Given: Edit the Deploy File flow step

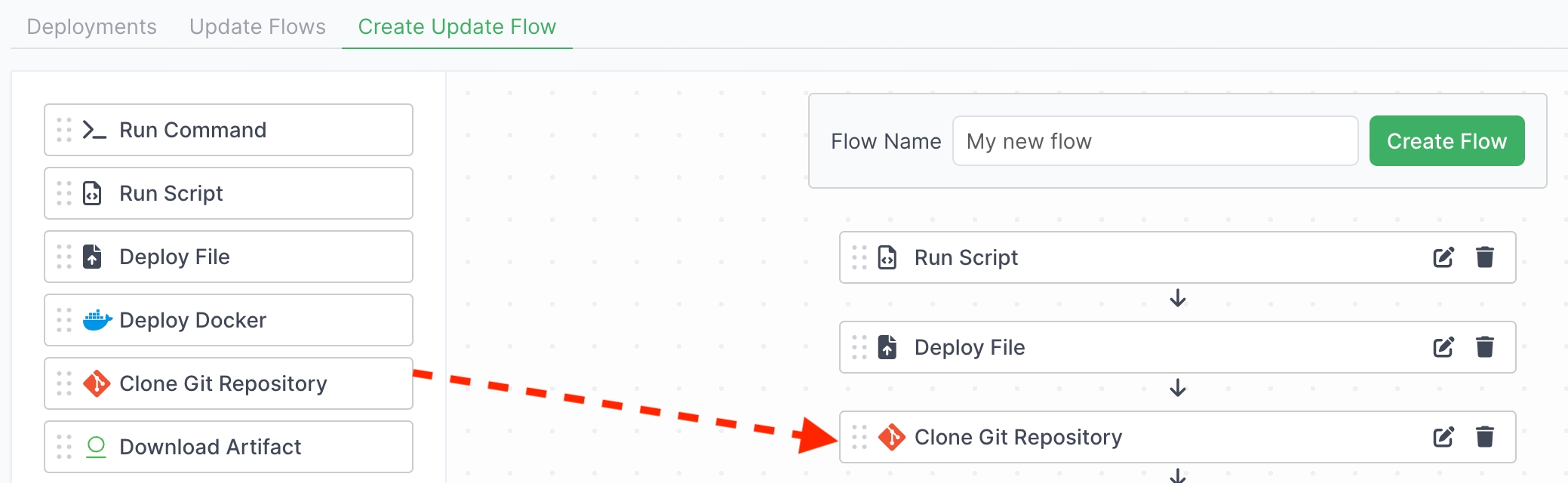Looking at the screenshot, I should (x=1443, y=347).
